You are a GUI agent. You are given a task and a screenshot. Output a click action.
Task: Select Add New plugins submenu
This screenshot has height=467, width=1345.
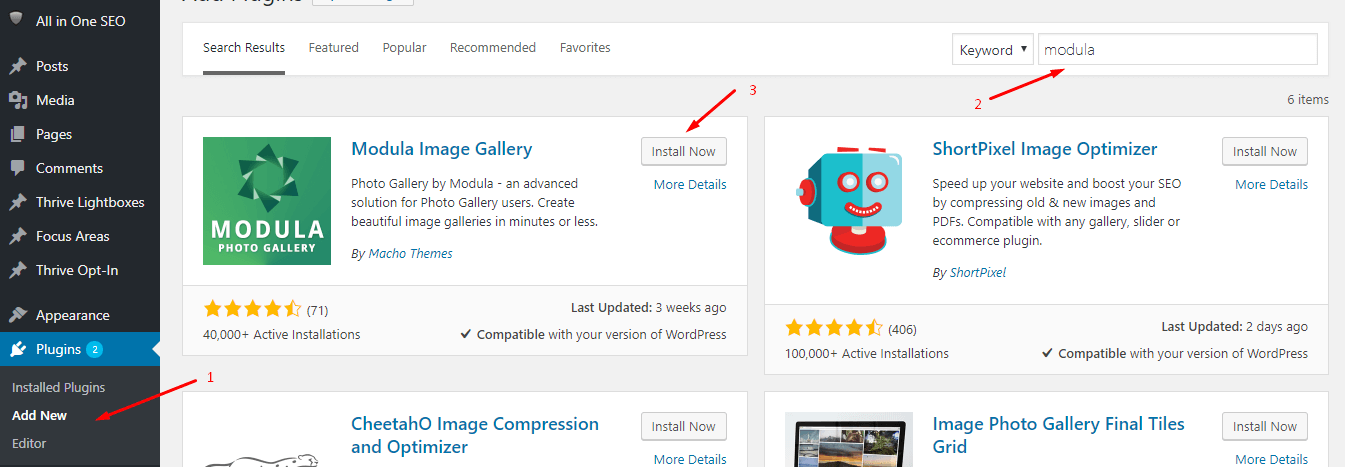(40, 415)
